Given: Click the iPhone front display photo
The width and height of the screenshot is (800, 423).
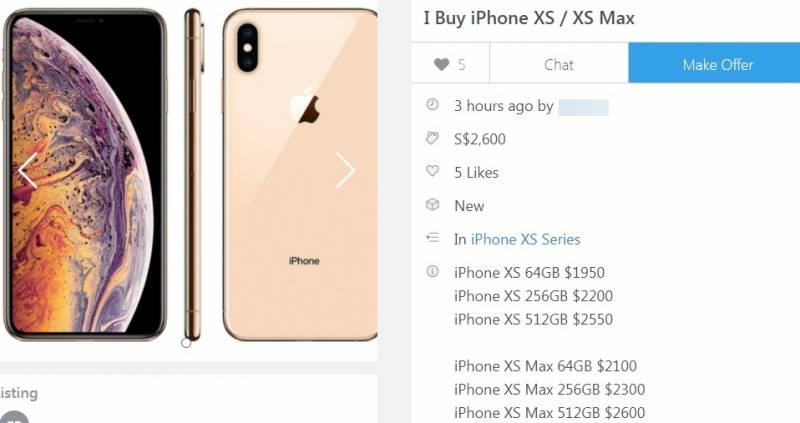Looking at the screenshot, I should 84,175.
